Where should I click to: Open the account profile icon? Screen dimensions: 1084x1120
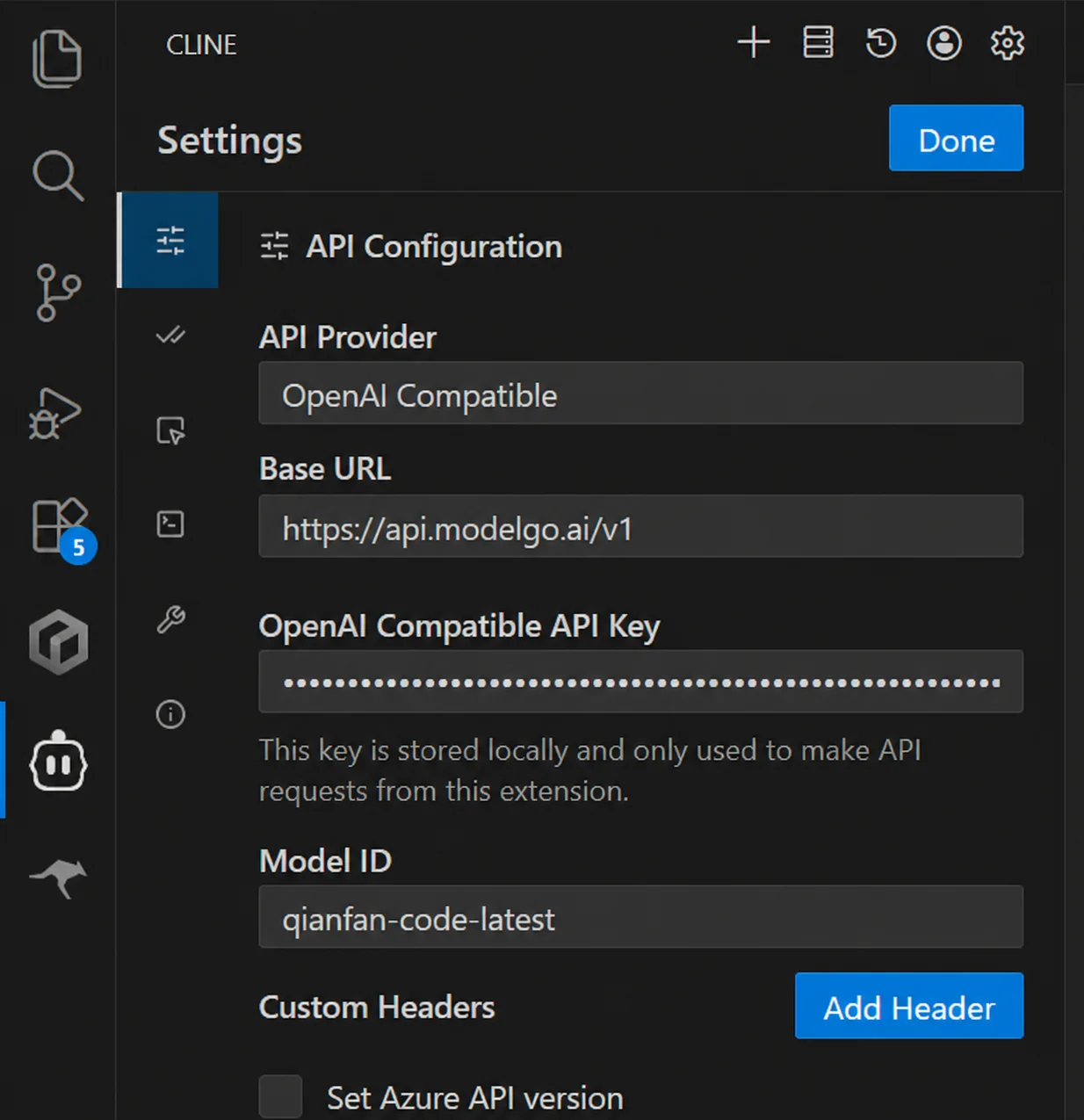[944, 42]
